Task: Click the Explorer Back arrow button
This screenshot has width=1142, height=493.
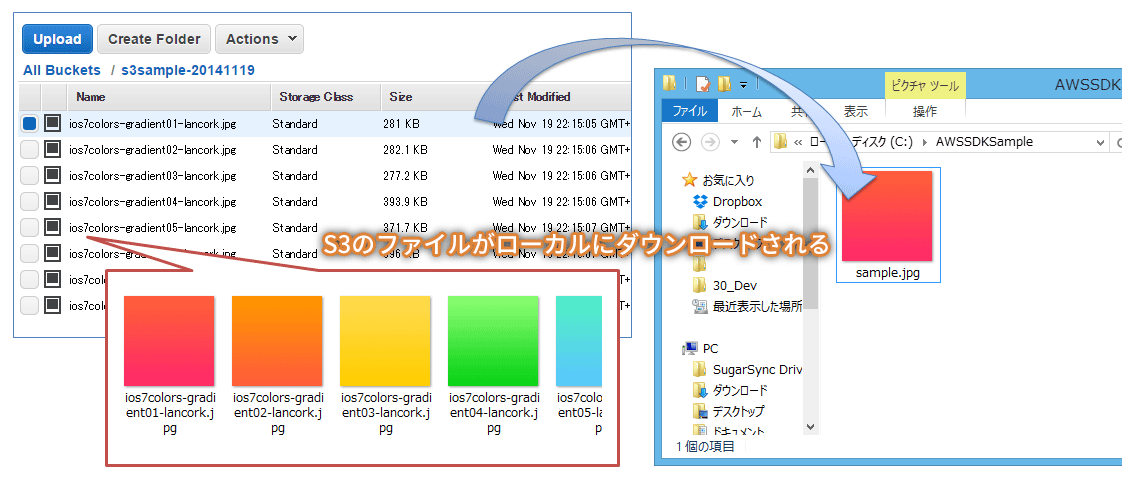Action: point(681,142)
